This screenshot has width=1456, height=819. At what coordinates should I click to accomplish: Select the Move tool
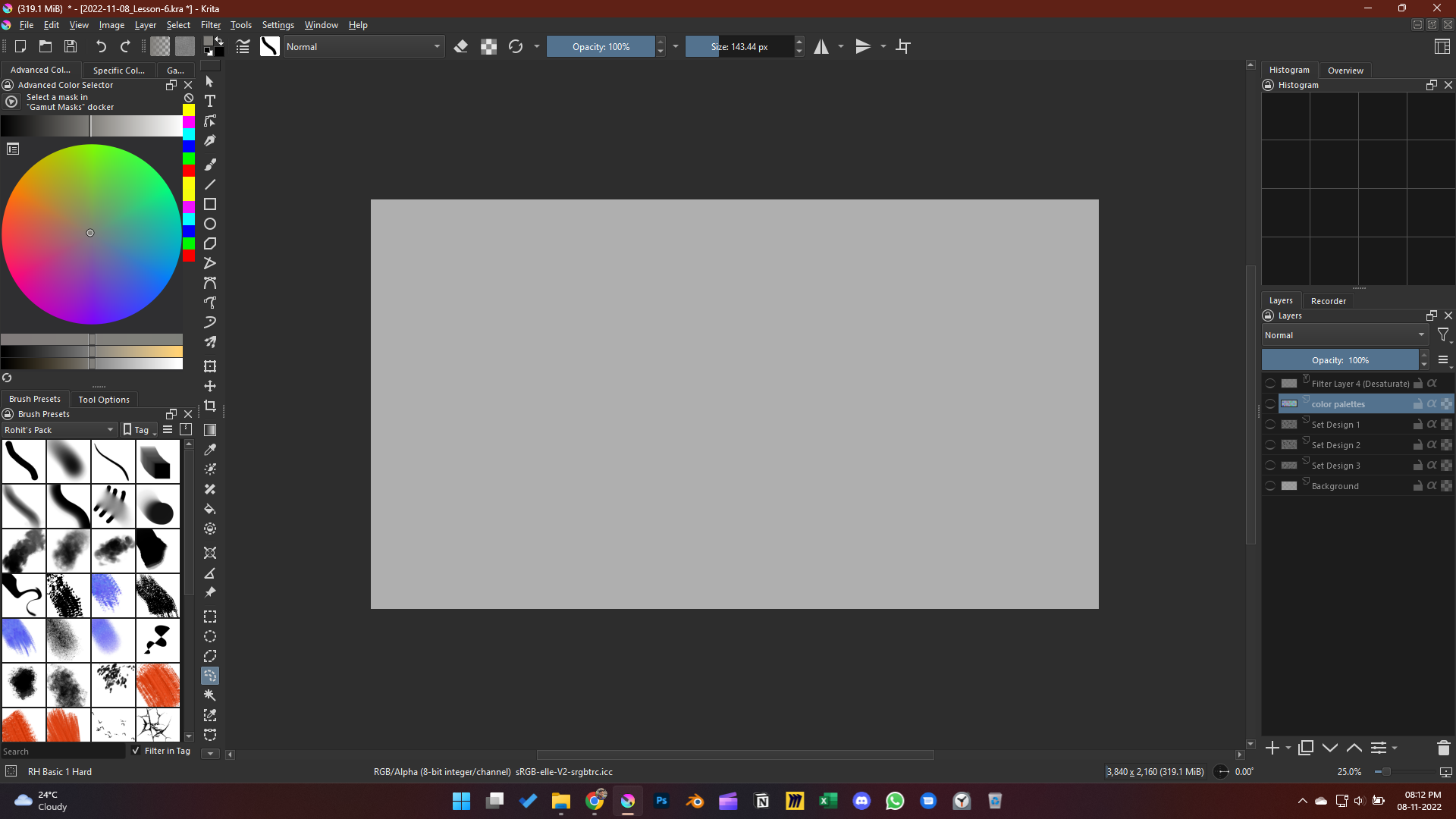click(x=210, y=386)
